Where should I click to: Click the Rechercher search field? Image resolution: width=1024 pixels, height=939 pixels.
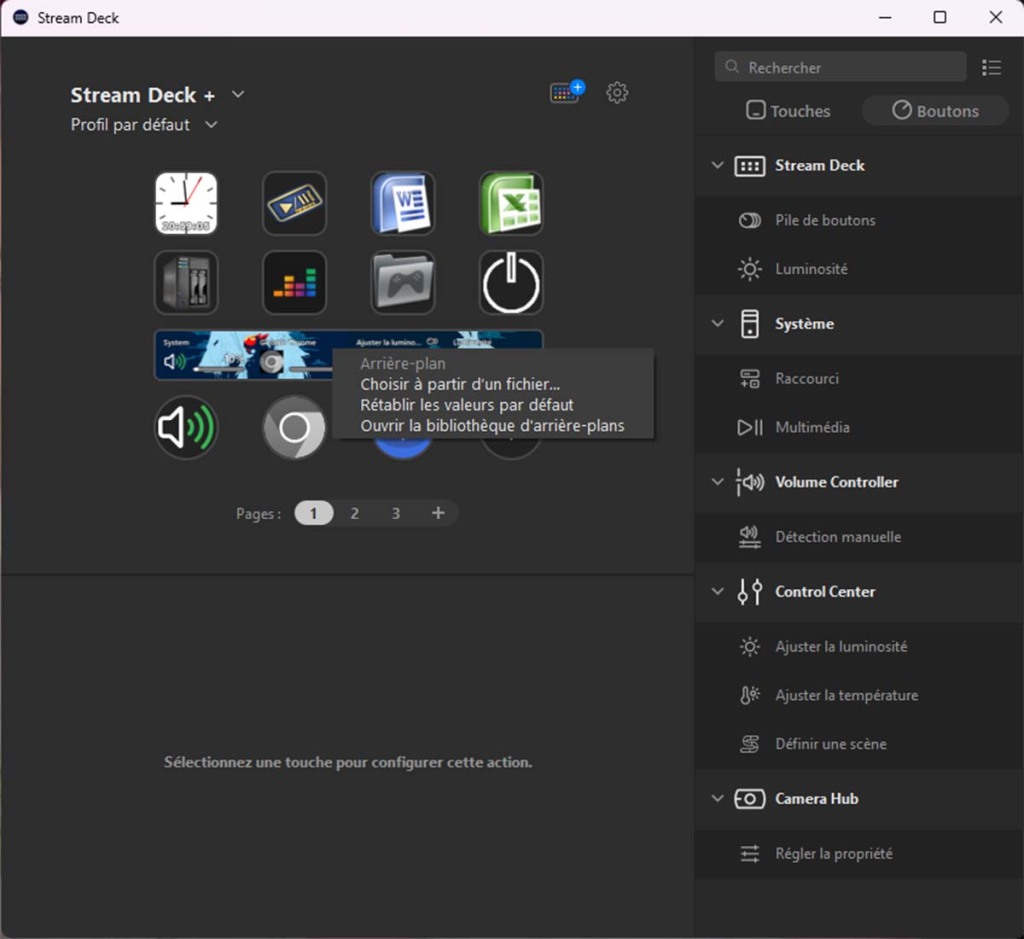[840, 67]
